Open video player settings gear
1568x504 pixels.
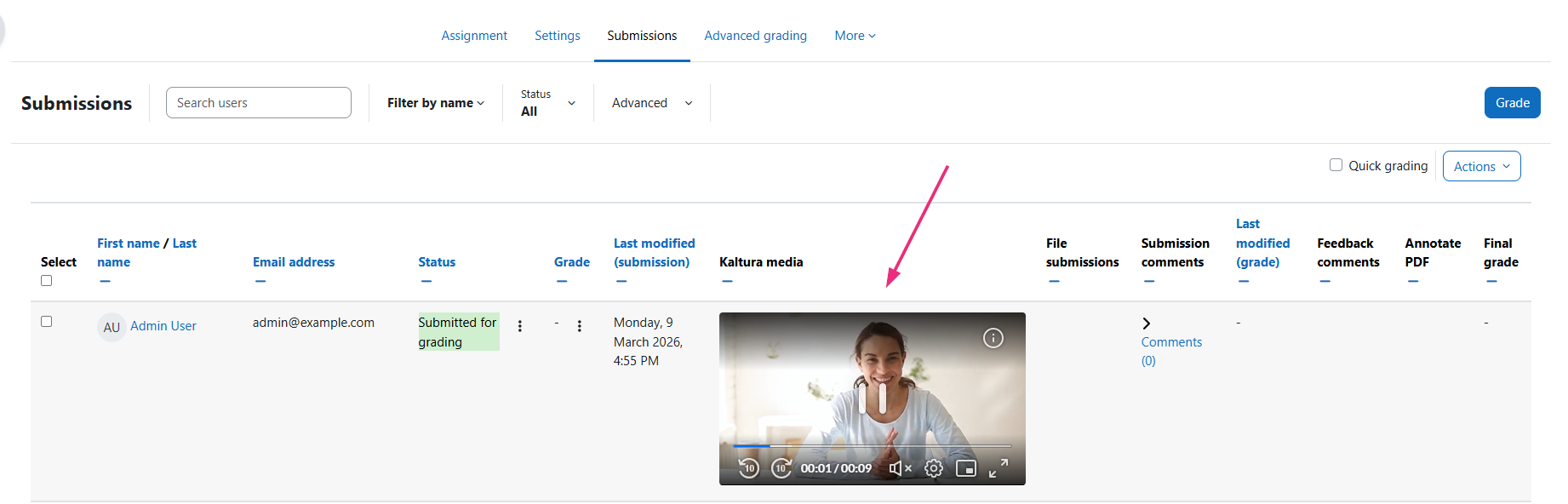coord(934,468)
